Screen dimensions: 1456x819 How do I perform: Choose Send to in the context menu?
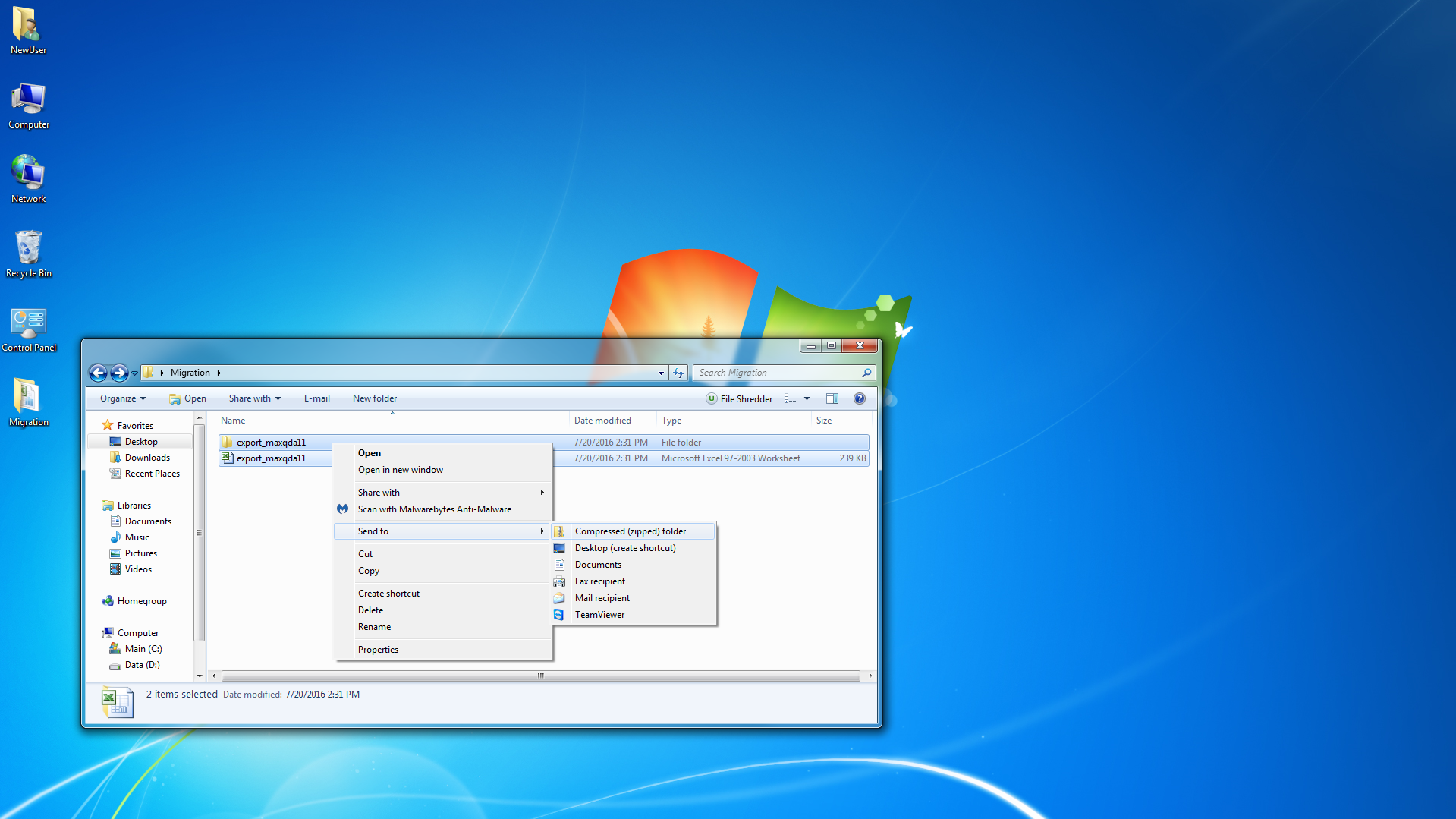click(x=443, y=531)
